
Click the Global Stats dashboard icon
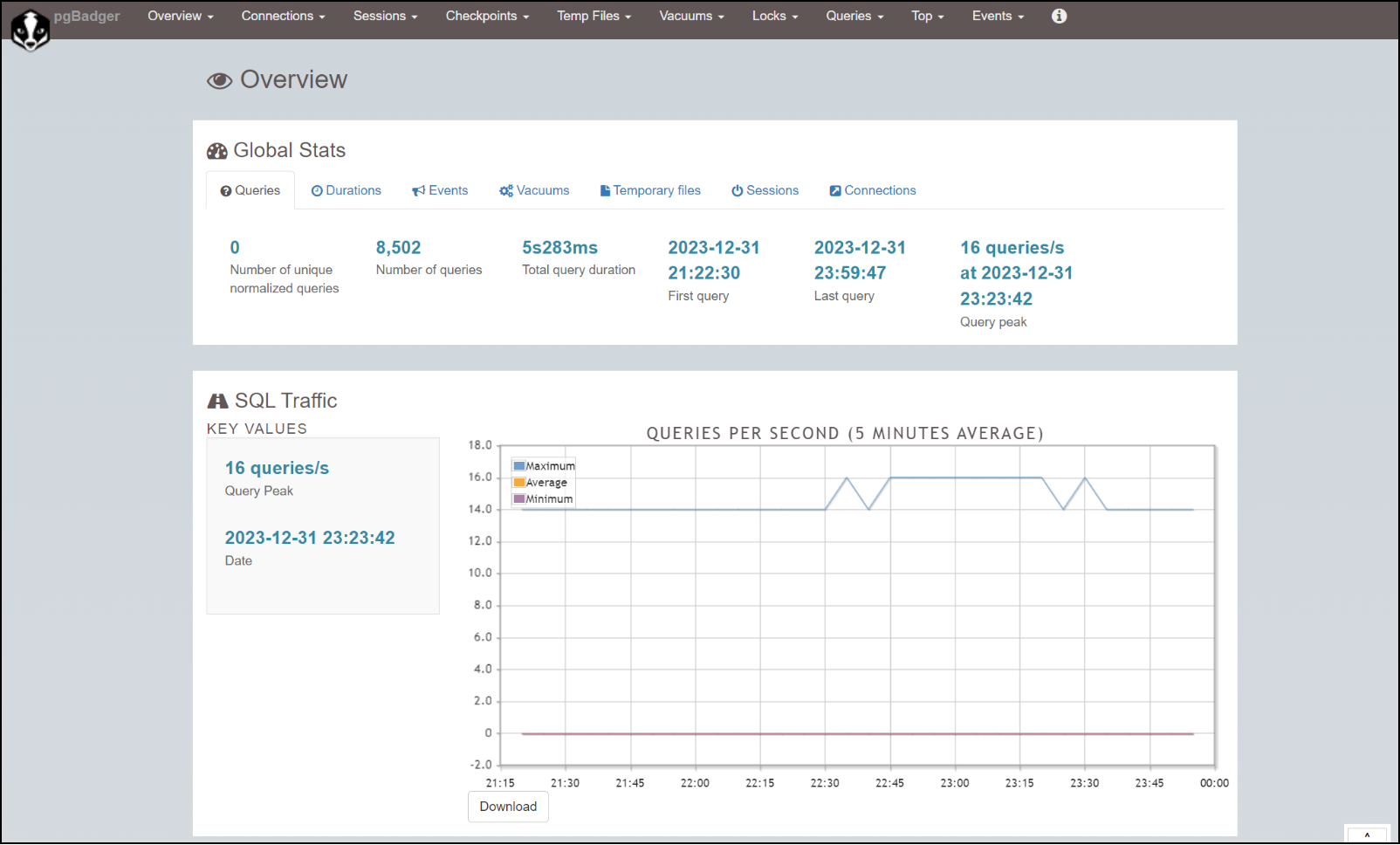point(216,151)
